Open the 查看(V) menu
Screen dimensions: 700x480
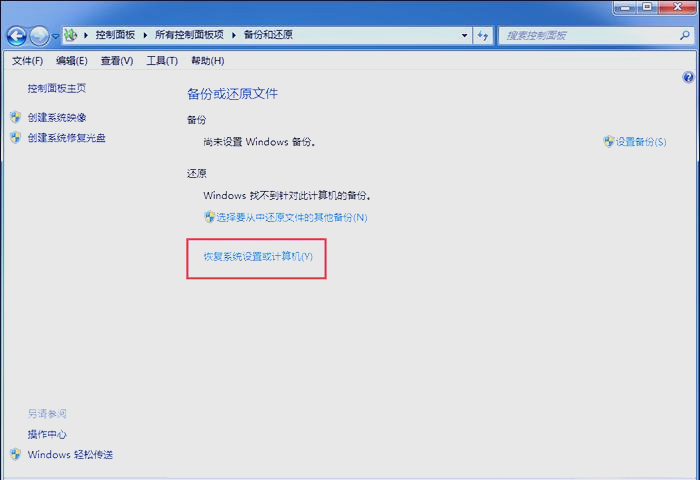coord(117,61)
